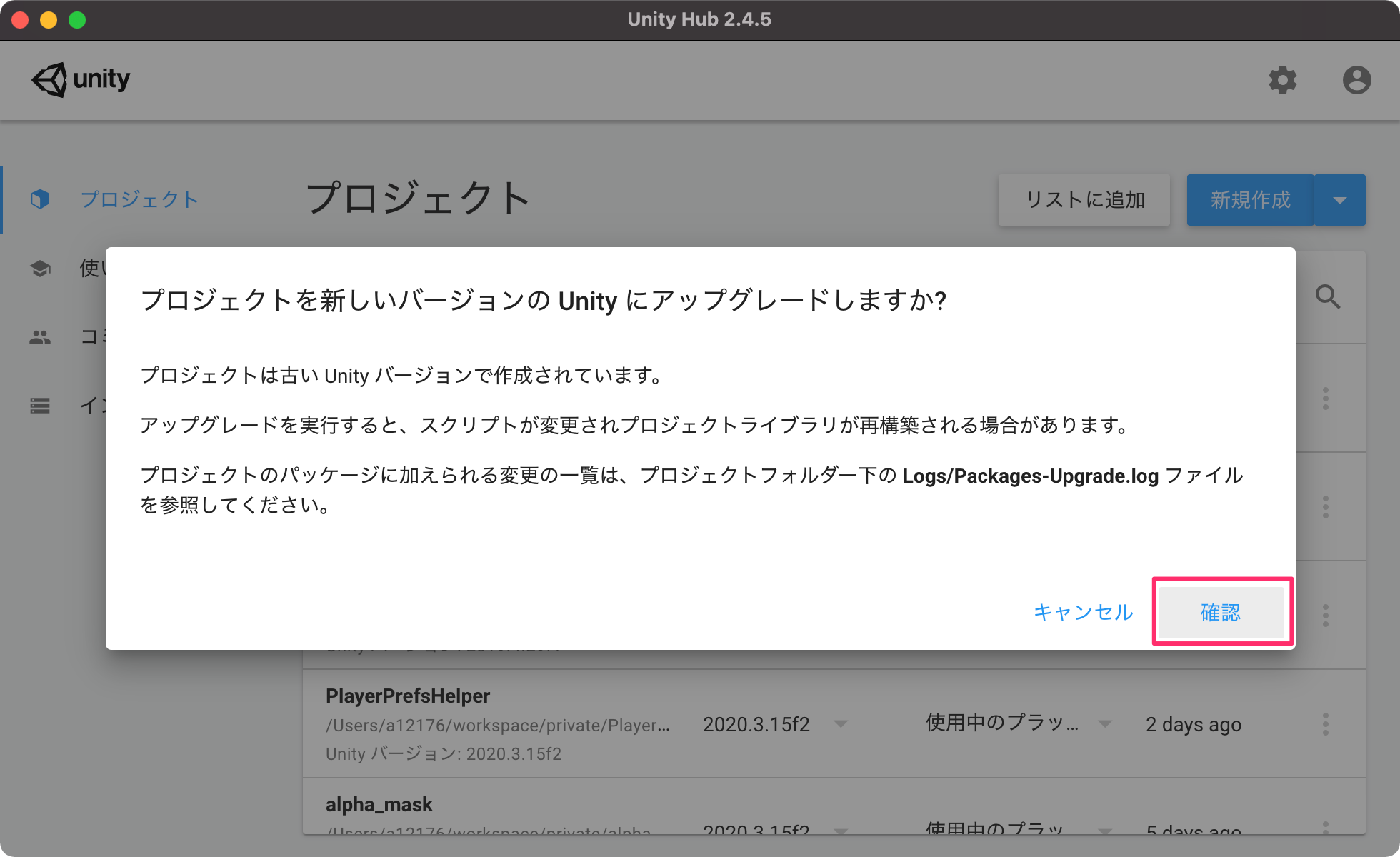1400x857 pixels.
Task: Expand PlayerPrefsHelper target platform dropdown
Action: coord(1105,724)
